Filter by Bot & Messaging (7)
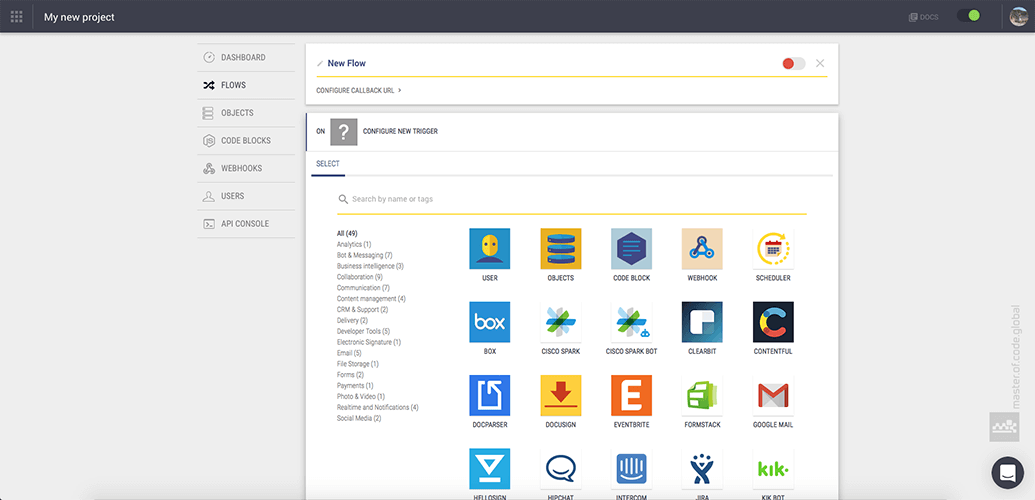 pyautogui.click(x=365, y=255)
